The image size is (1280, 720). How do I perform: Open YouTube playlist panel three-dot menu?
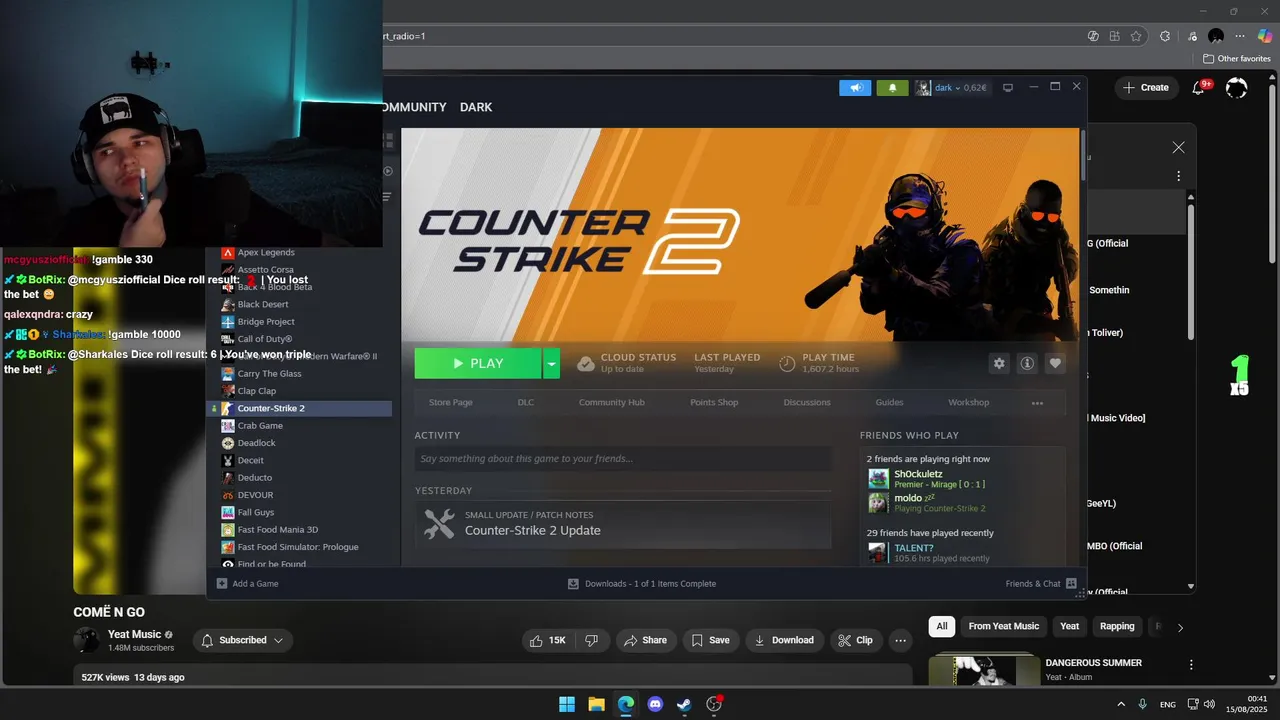click(x=1178, y=176)
